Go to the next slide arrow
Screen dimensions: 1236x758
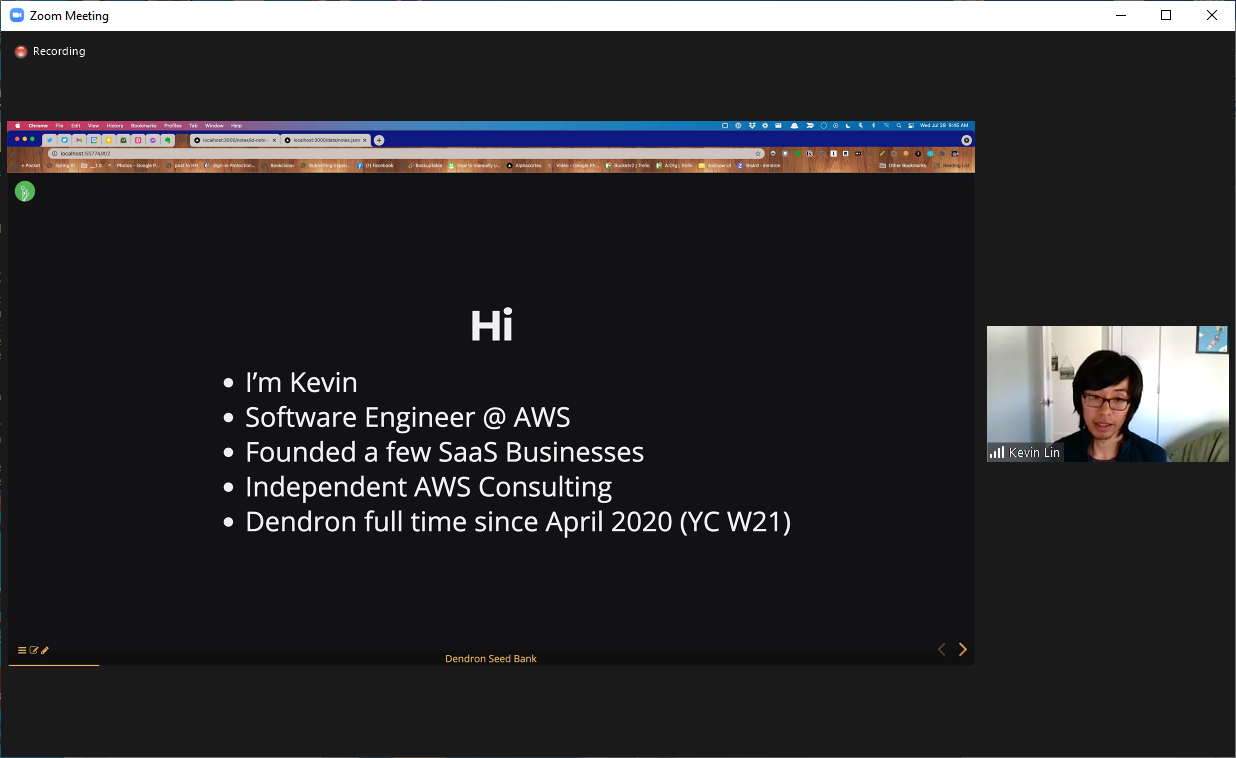[963, 649]
